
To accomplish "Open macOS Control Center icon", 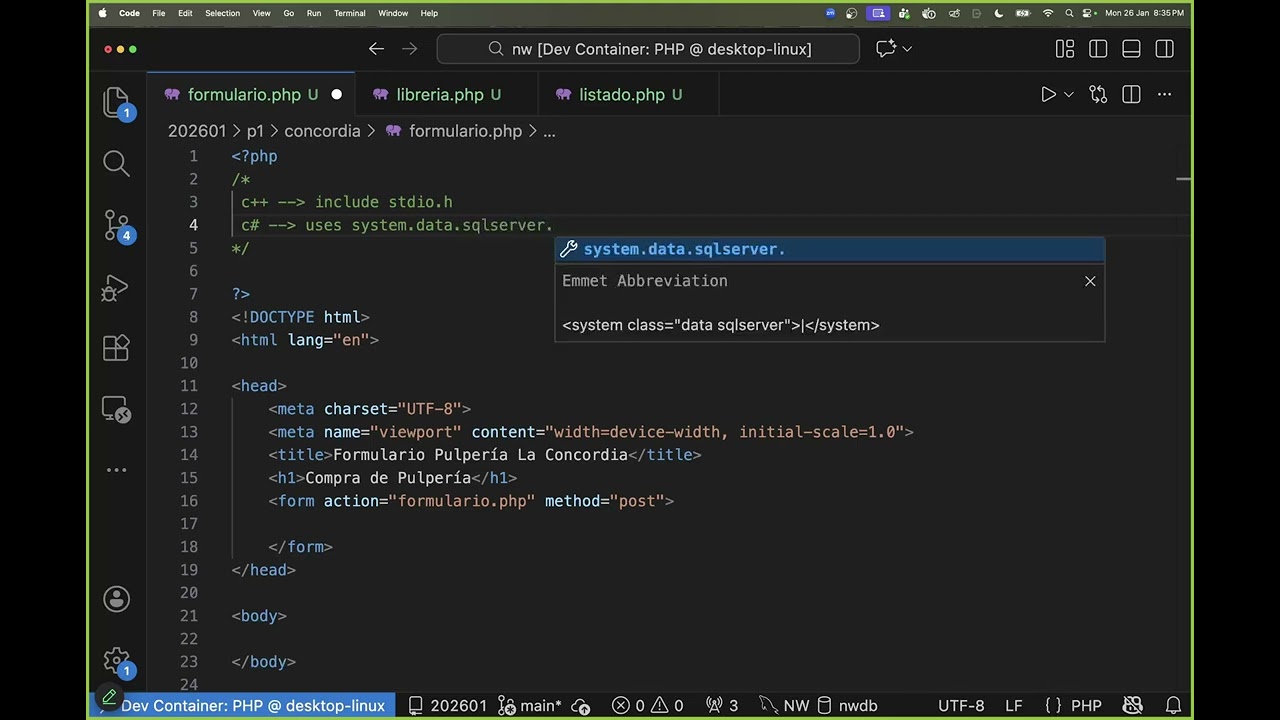I will click(x=1089, y=13).
